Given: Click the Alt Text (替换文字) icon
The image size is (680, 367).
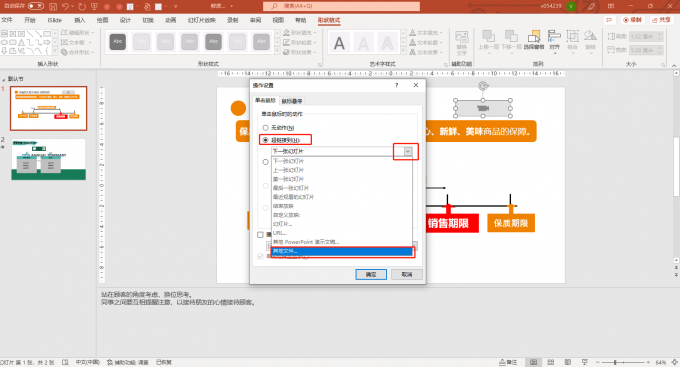Looking at the screenshot, I should 461,43.
